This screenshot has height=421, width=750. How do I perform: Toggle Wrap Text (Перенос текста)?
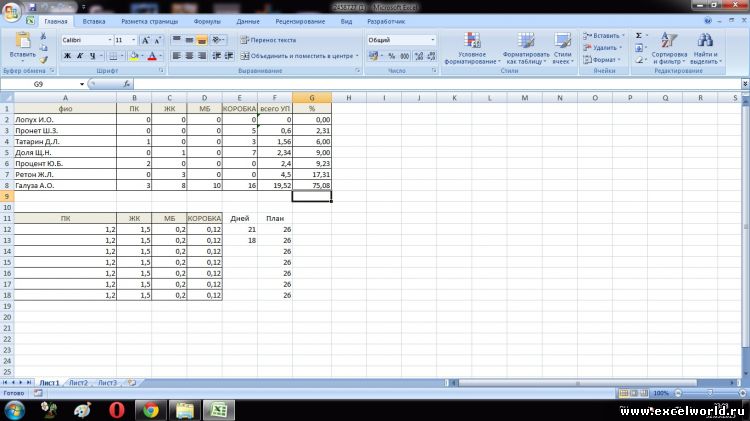268,40
